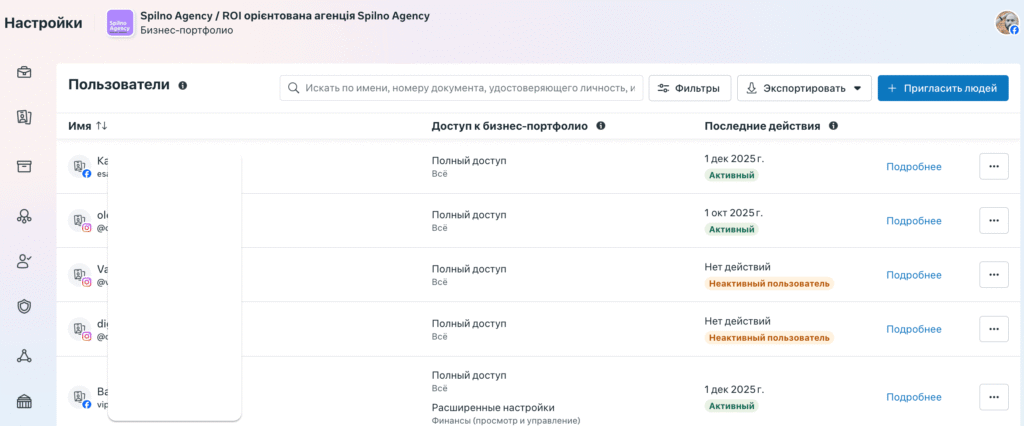Sort users by the Имя column
The height and width of the screenshot is (426, 1024).
pos(101,126)
